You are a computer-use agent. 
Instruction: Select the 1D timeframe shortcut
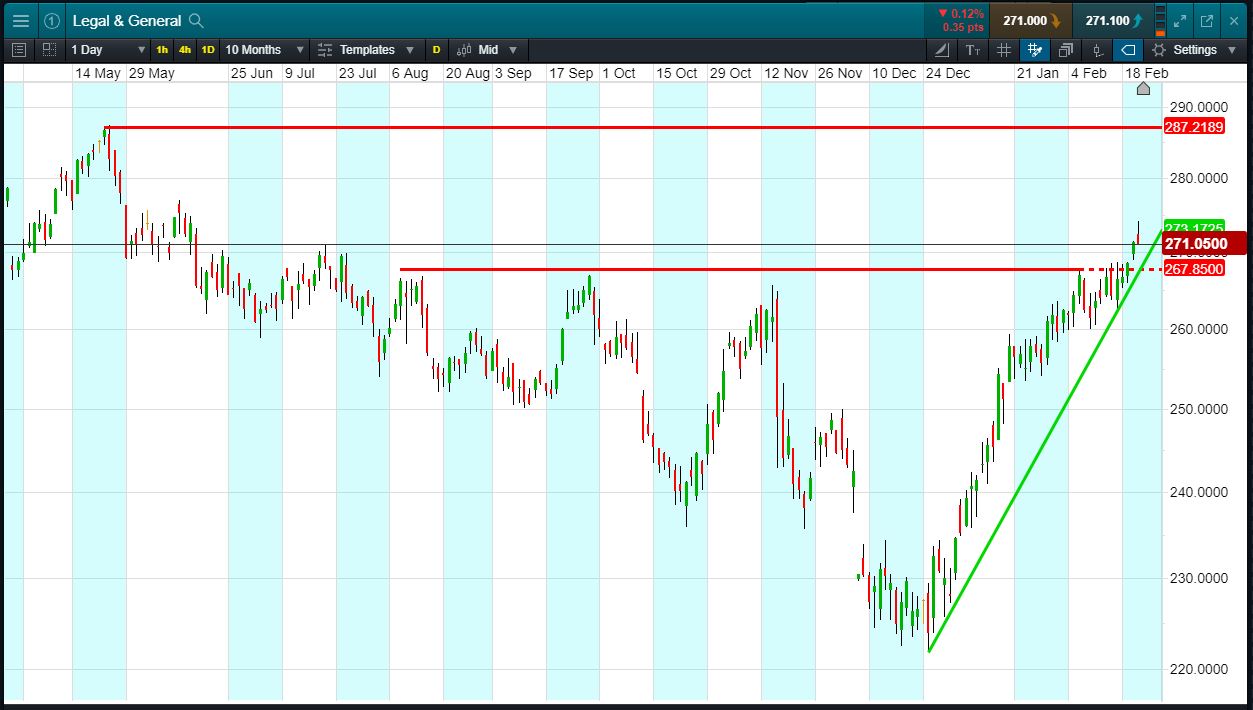tap(208, 49)
